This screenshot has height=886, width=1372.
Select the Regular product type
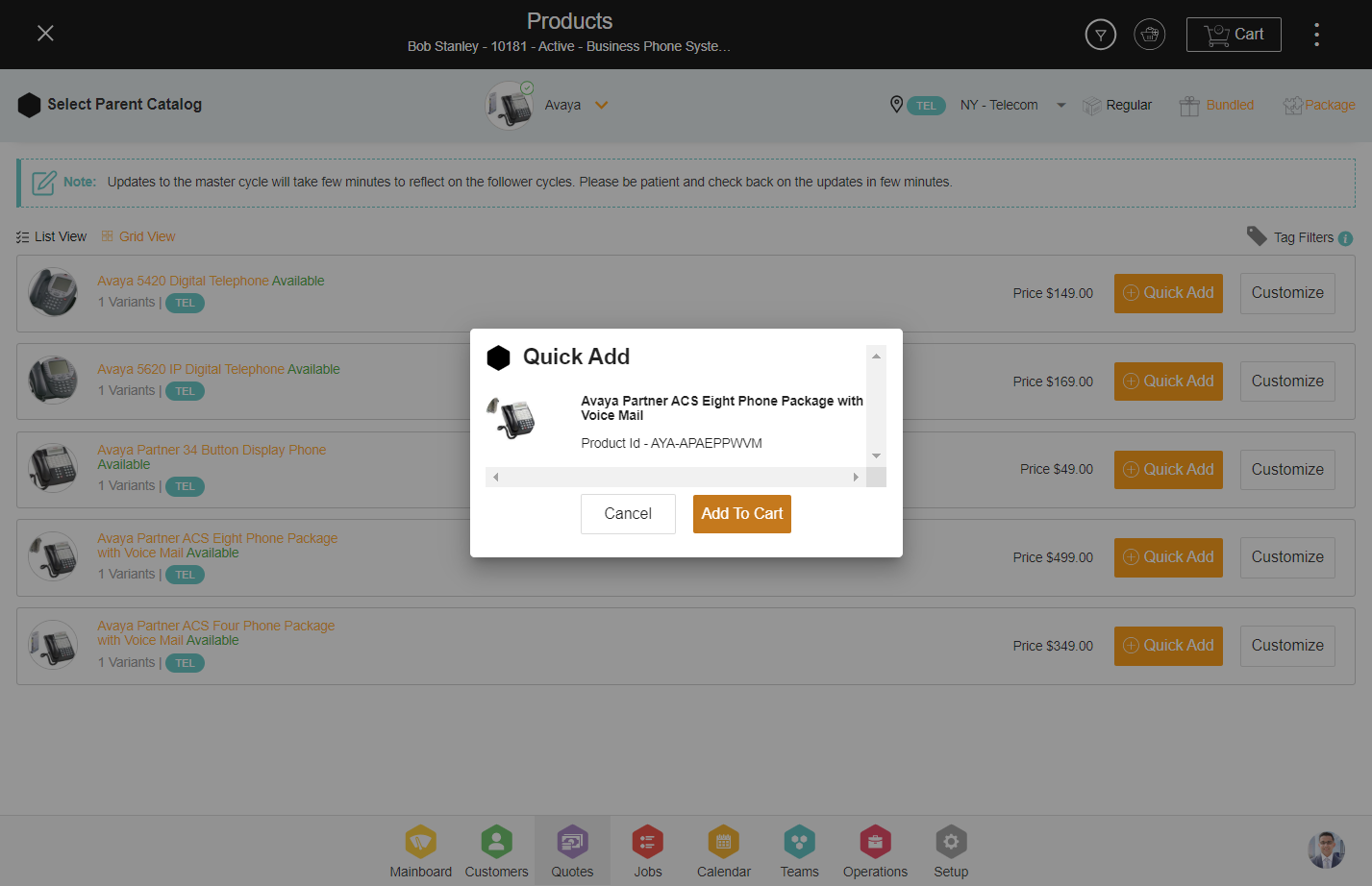pos(1117,106)
